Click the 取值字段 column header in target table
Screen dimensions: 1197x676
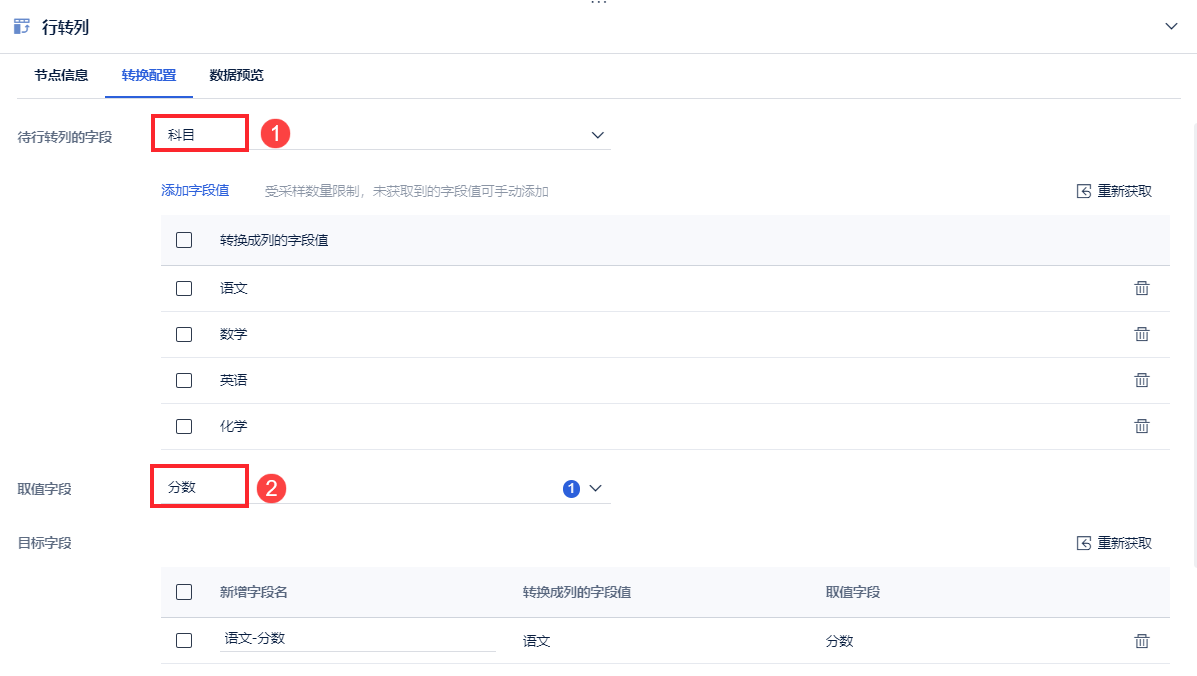853,592
